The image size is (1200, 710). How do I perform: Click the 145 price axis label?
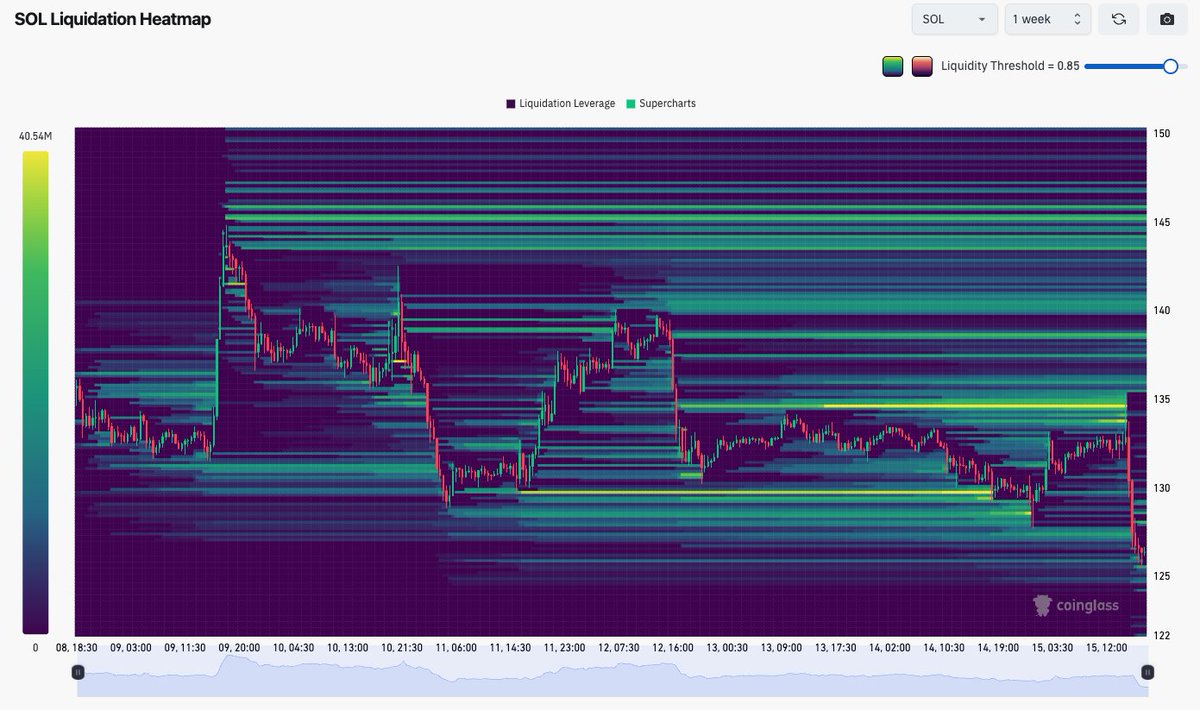(1161, 222)
